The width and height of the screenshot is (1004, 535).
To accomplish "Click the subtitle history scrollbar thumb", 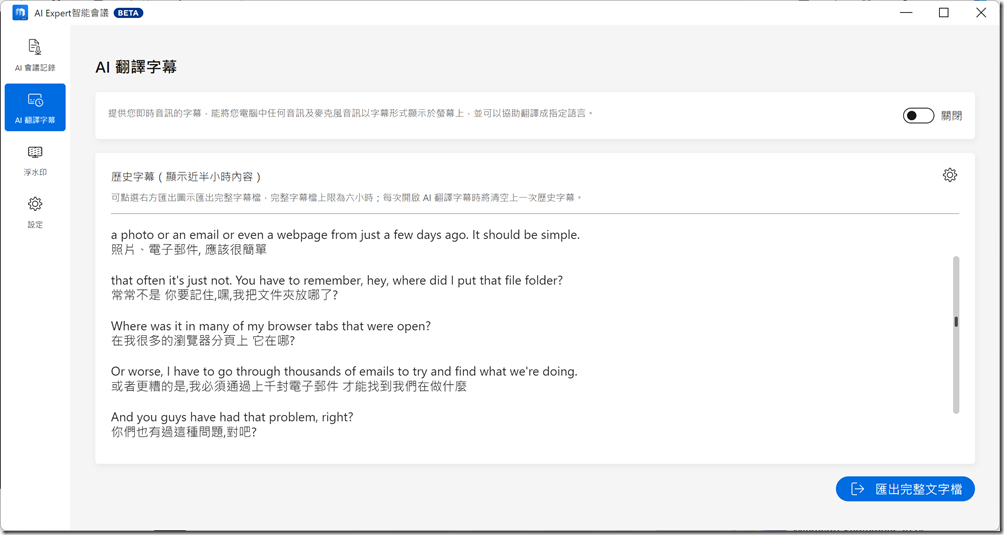I will pyautogui.click(x=956, y=322).
